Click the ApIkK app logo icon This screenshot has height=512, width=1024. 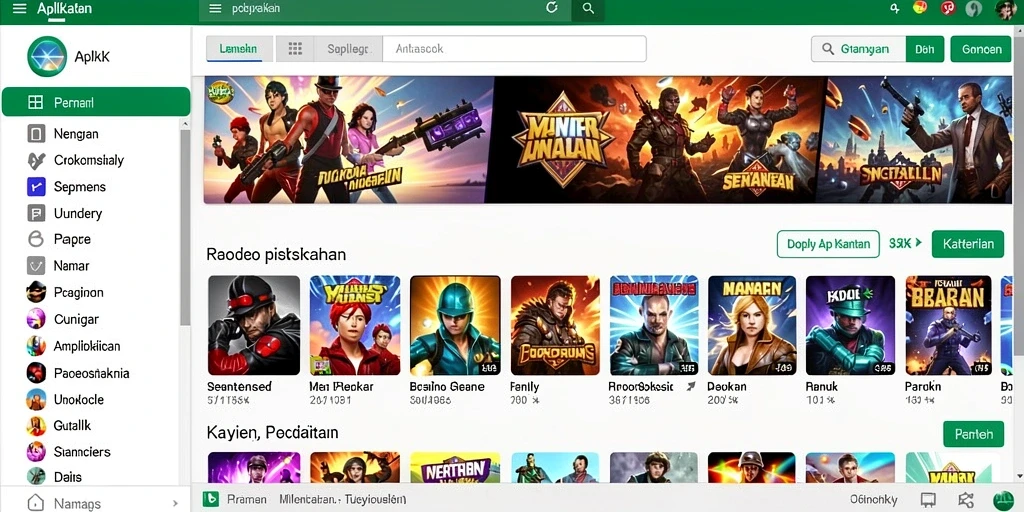47,56
